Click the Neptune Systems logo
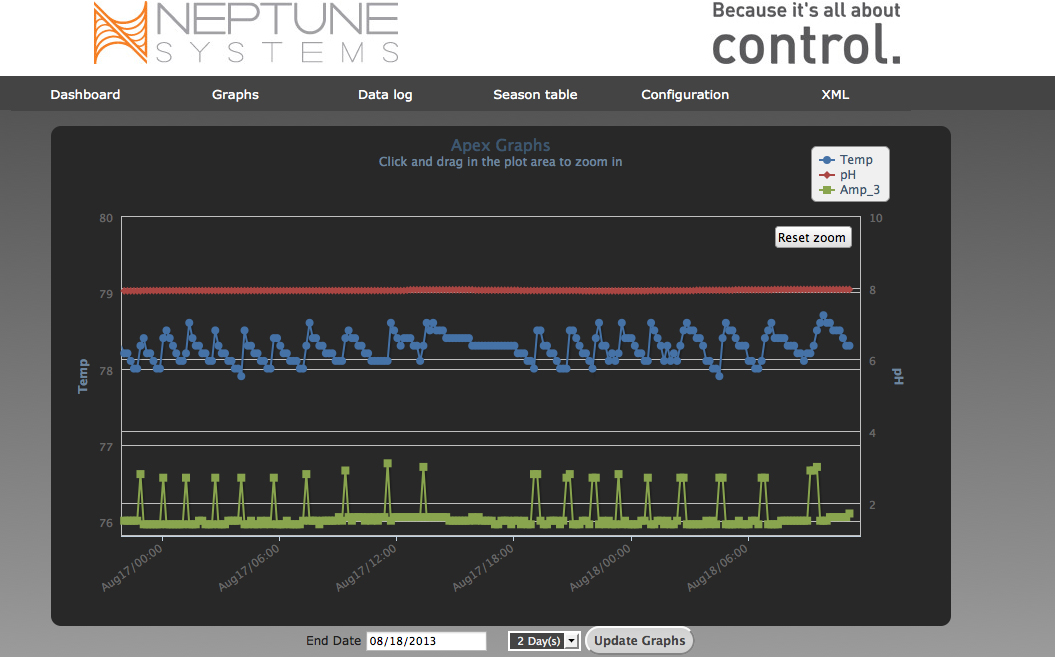Image resolution: width=1055 pixels, height=657 pixels. (x=246, y=34)
